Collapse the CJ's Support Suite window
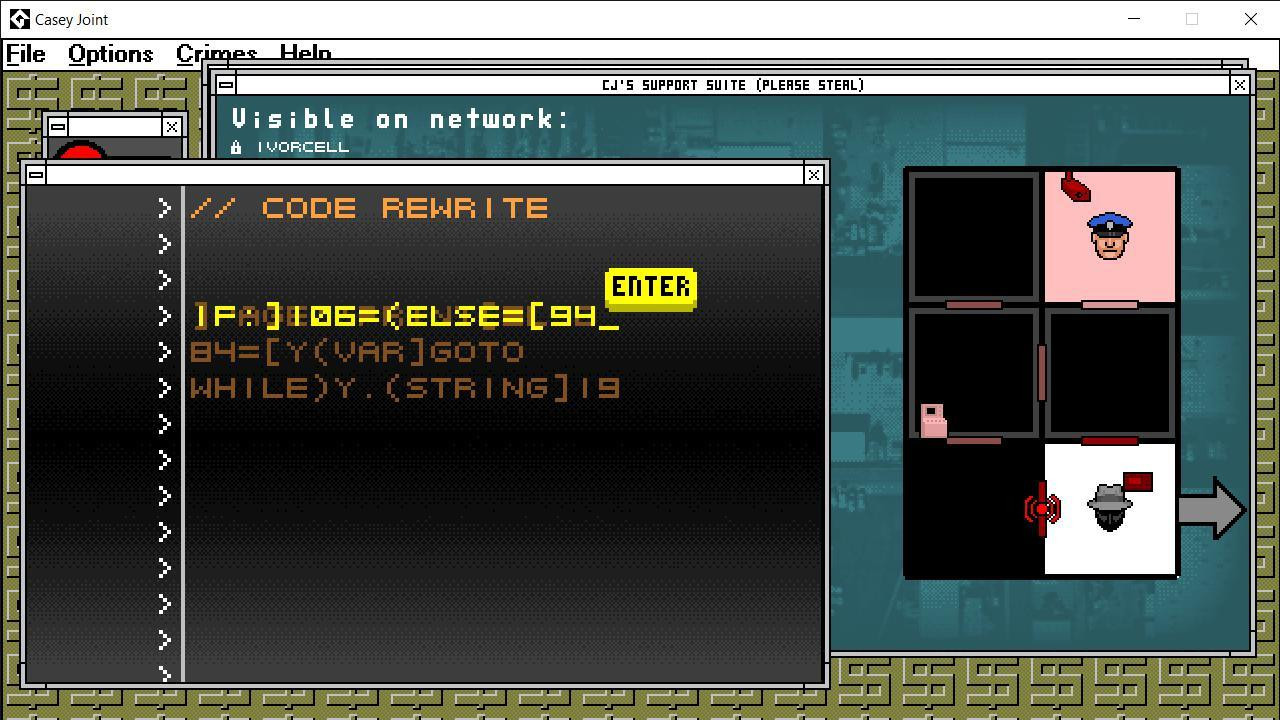Image resolution: width=1280 pixels, height=720 pixels. [226, 85]
